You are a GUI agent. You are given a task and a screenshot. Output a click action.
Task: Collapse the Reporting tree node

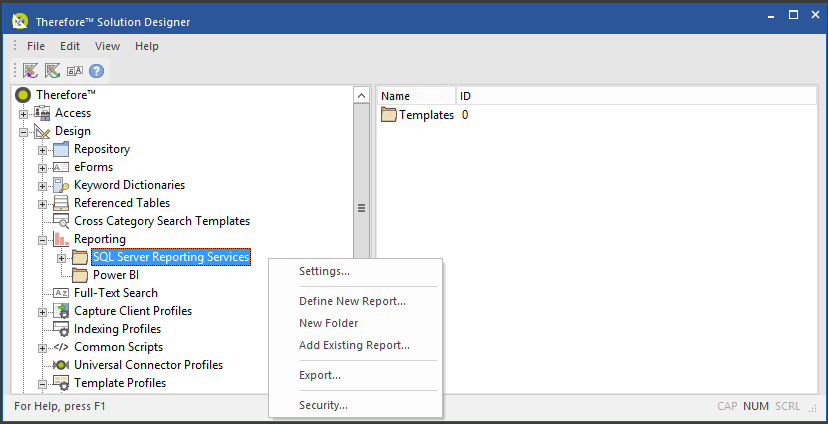click(43, 240)
